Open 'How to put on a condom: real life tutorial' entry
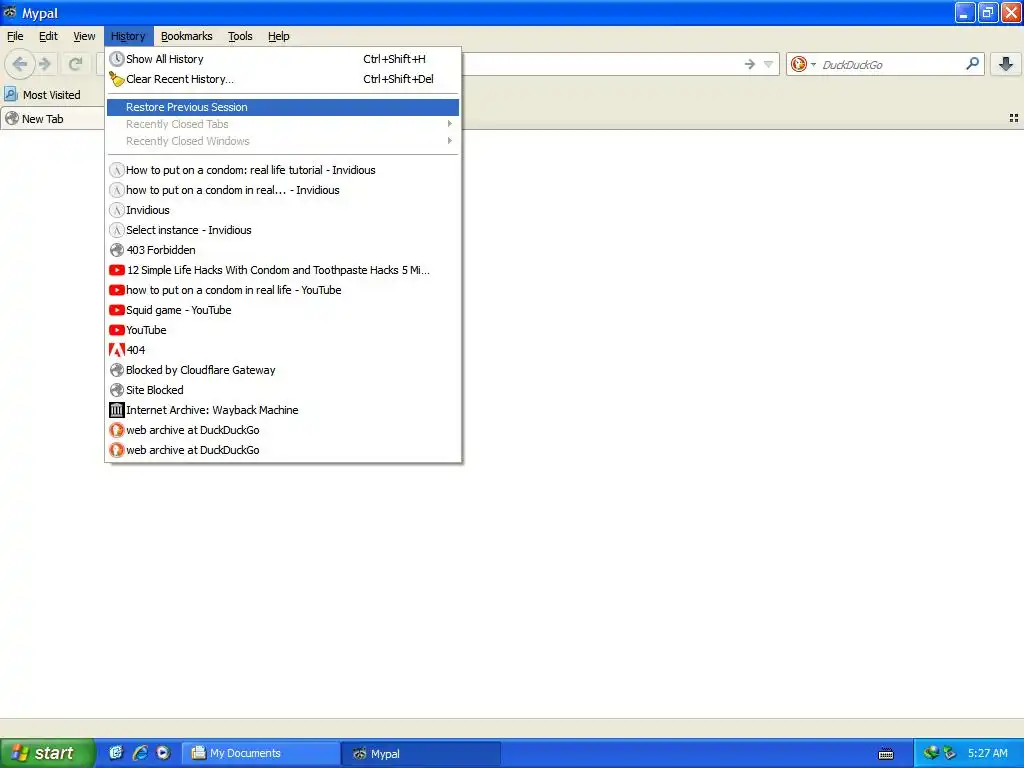Screen dimensions: 1024x768 pyautogui.click(x=283, y=170)
